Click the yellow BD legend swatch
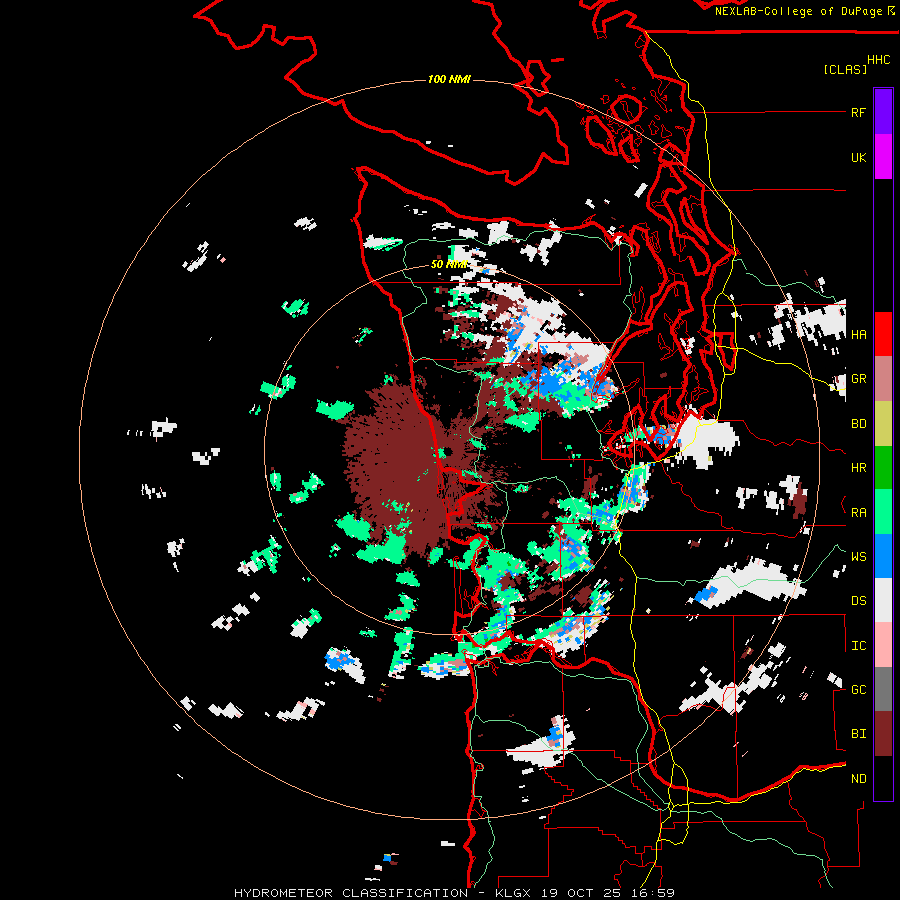900x900 pixels. click(x=883, y=424)
